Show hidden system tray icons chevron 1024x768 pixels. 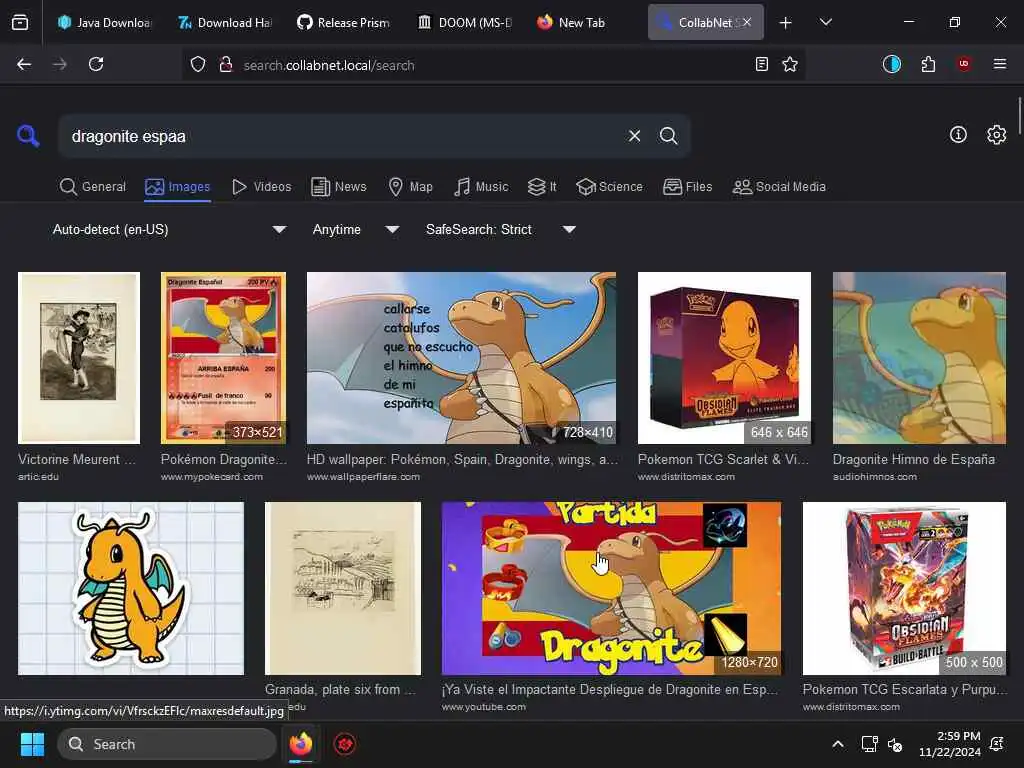click(838, 744)
